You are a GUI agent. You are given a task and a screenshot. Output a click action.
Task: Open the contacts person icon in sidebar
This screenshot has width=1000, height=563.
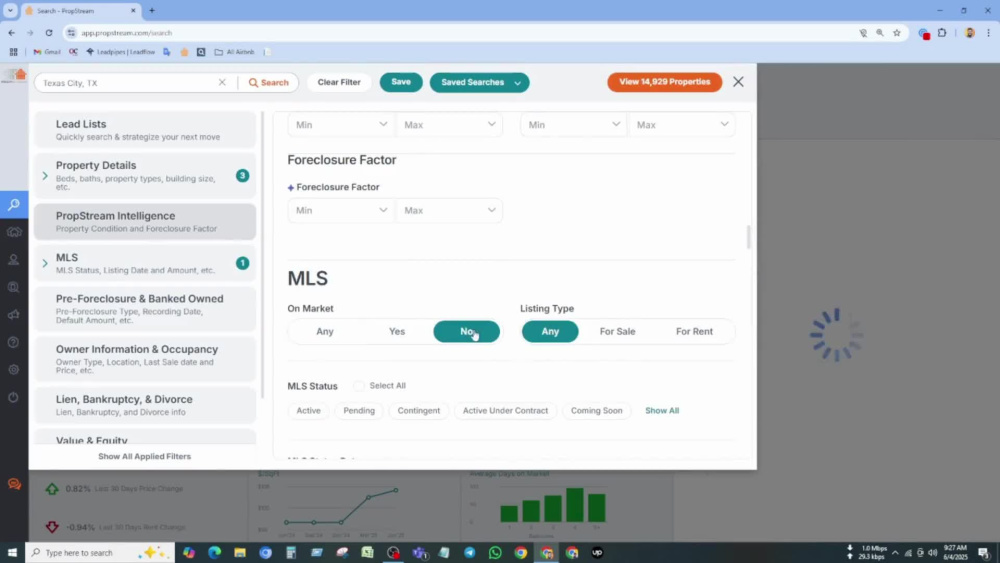point(13,260)
